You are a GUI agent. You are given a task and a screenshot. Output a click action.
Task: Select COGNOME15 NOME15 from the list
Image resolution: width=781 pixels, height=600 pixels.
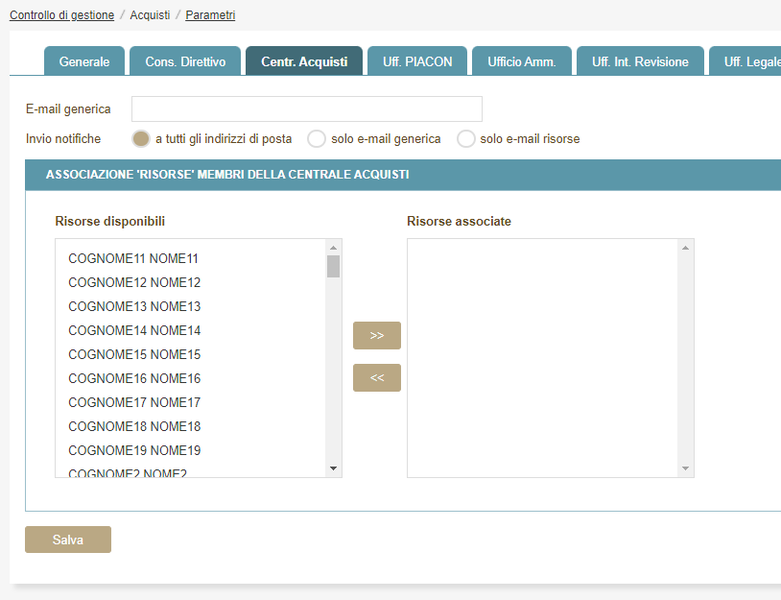[x=134, y=355]
